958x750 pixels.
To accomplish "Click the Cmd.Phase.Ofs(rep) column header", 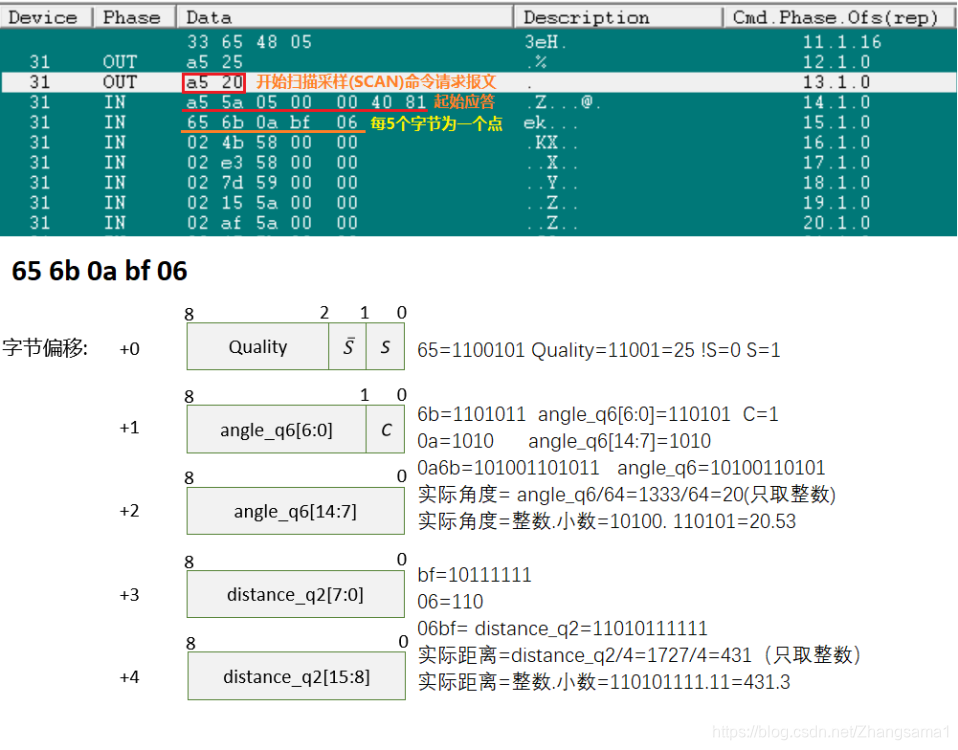I will pyautogui.click(x=839, y=17).
